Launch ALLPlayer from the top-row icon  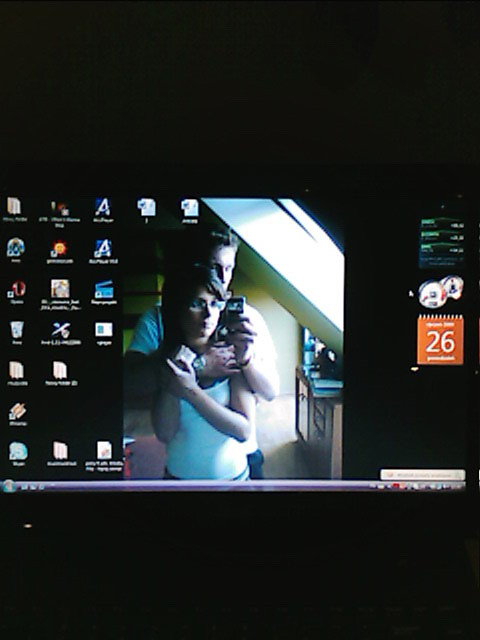(x=102, y=207)
